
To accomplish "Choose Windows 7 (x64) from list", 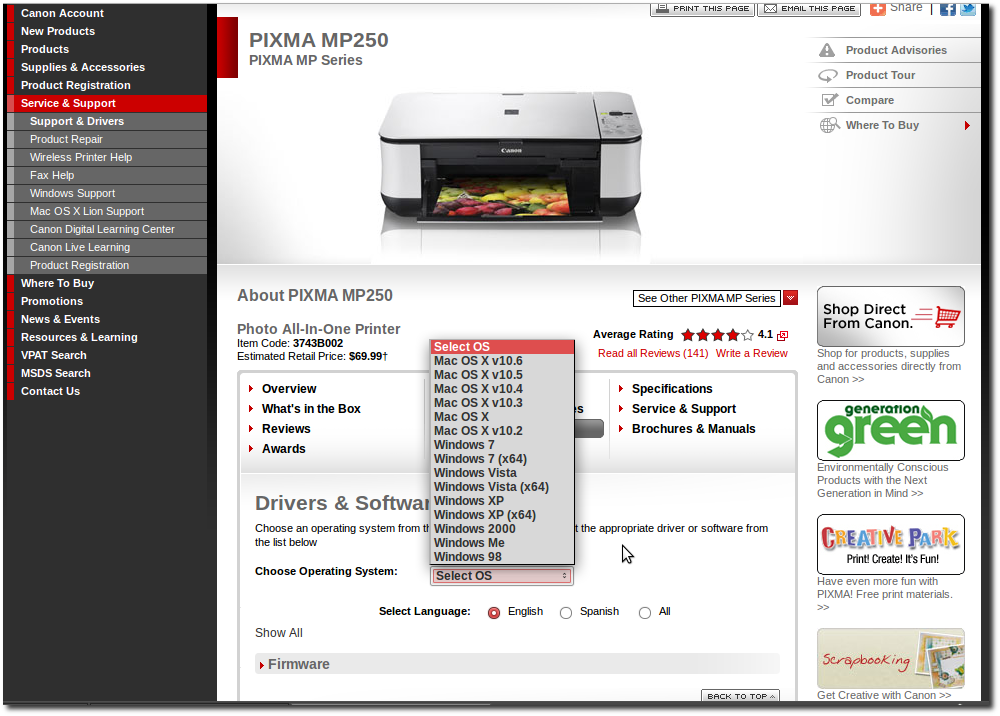I will (x=503, y=459).
